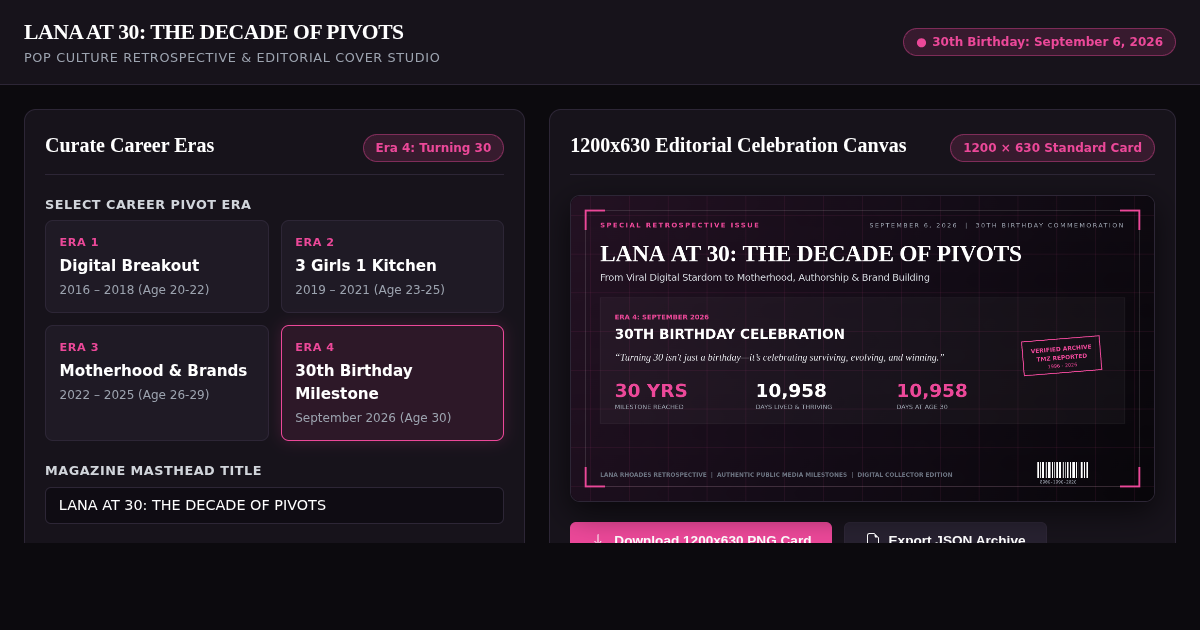Click the Verified Archive TMZ Reported stamp

pyautogui.click(x=1061, y=356)
